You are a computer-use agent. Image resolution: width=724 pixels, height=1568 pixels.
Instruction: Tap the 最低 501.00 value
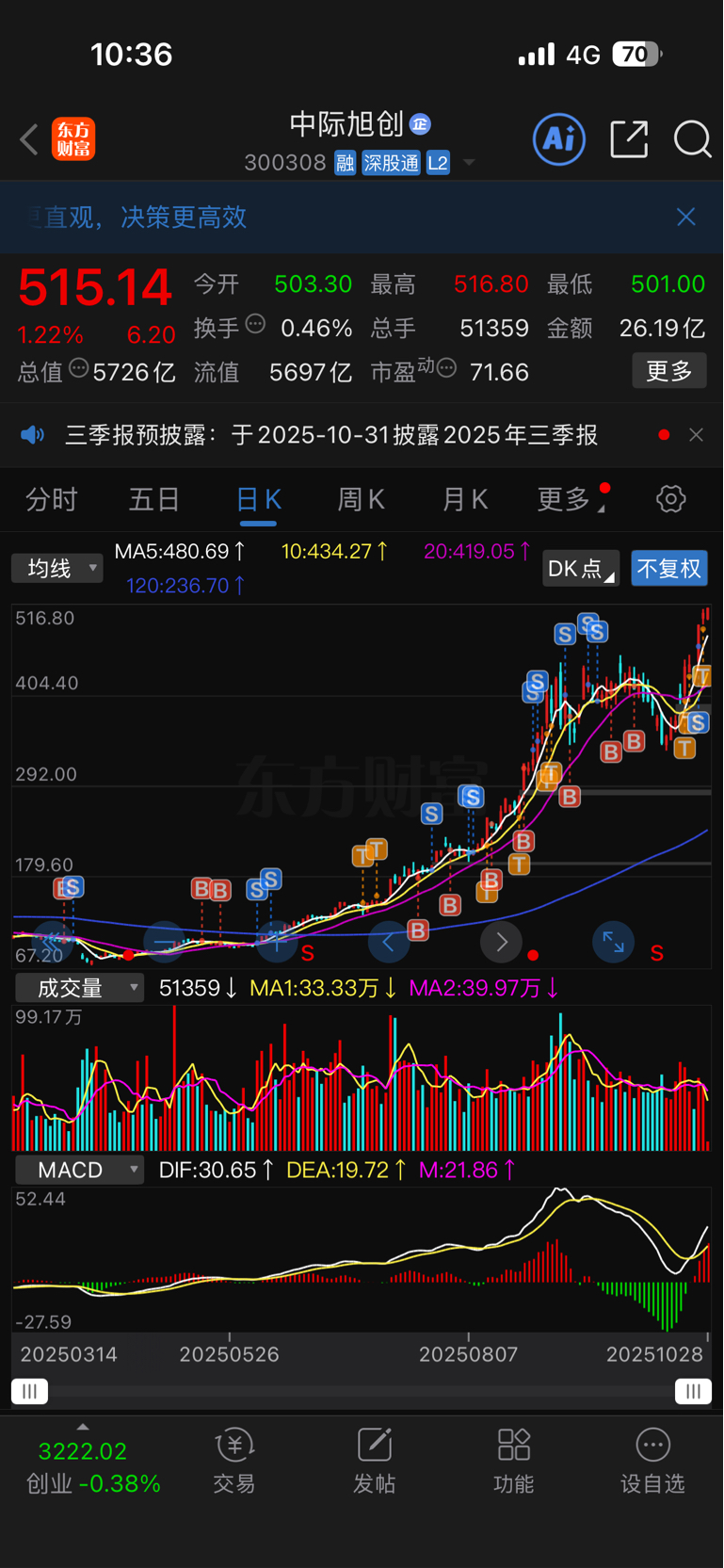pos(668,283)
